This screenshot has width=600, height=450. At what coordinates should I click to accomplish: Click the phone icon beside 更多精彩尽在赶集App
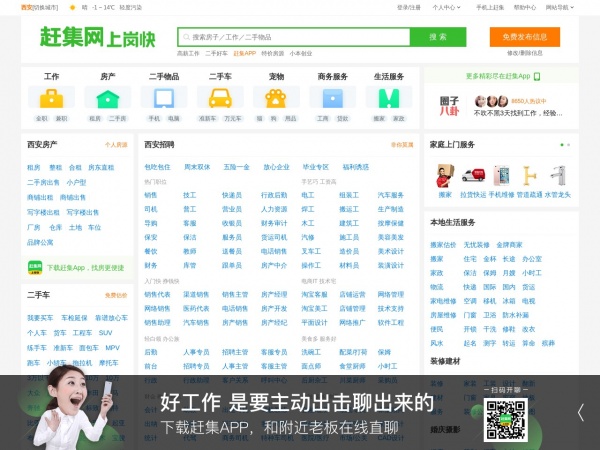click(x=537, y=76)
